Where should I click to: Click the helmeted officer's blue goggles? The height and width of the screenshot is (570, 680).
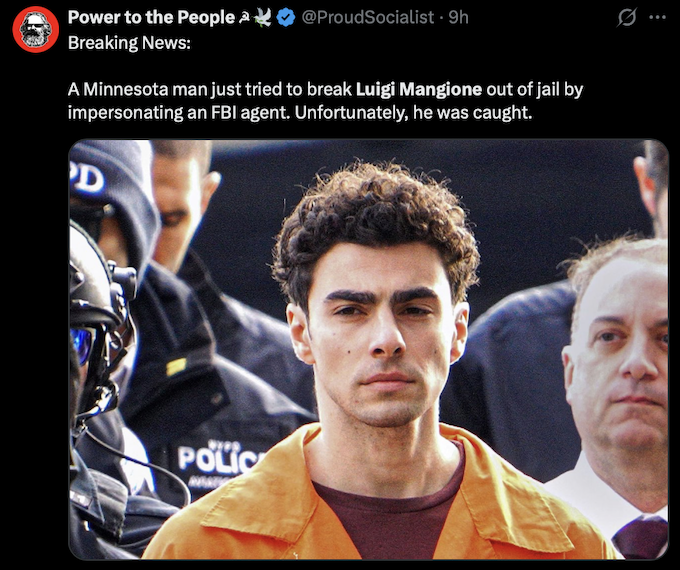83,344
